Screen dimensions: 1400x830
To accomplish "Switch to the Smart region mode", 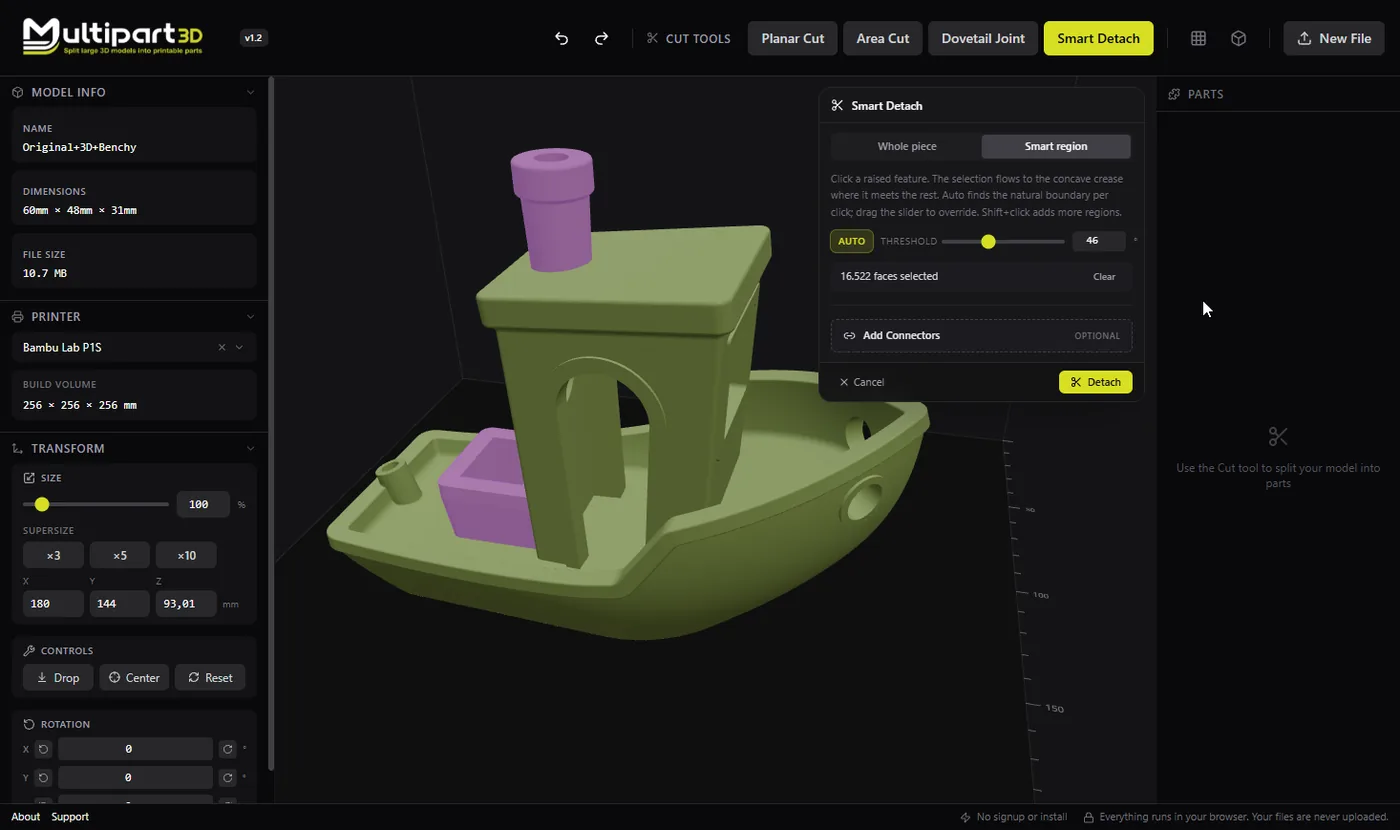I will click(x=1056, y=147).
